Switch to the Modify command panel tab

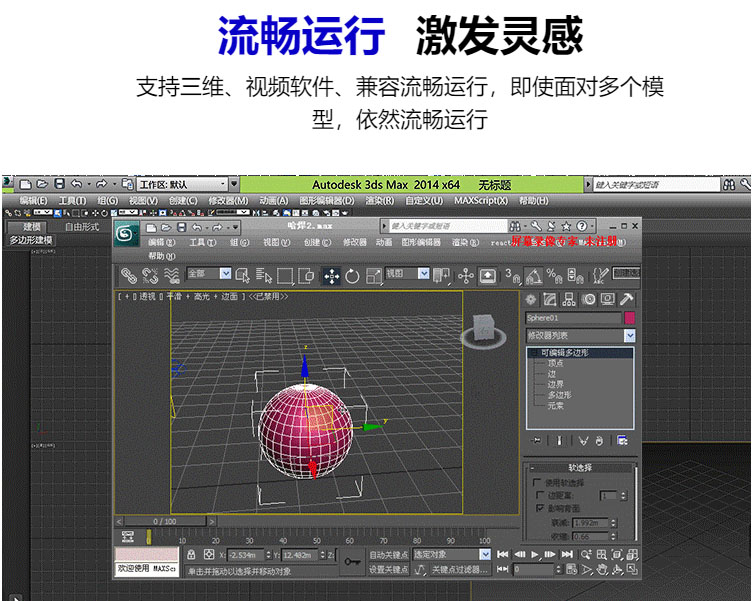[550, 299]
